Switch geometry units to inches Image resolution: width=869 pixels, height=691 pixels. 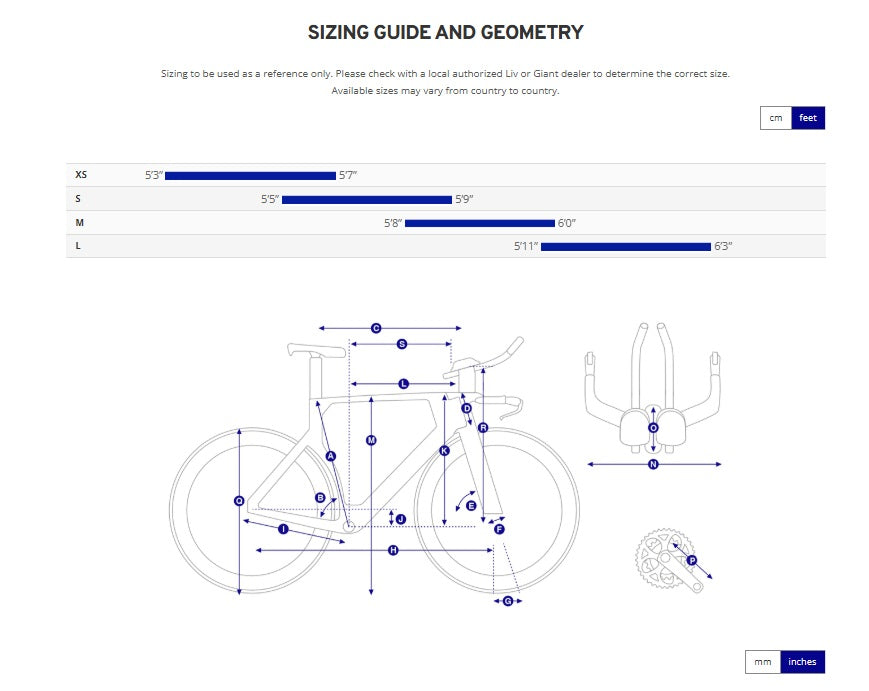pos(802,662)
